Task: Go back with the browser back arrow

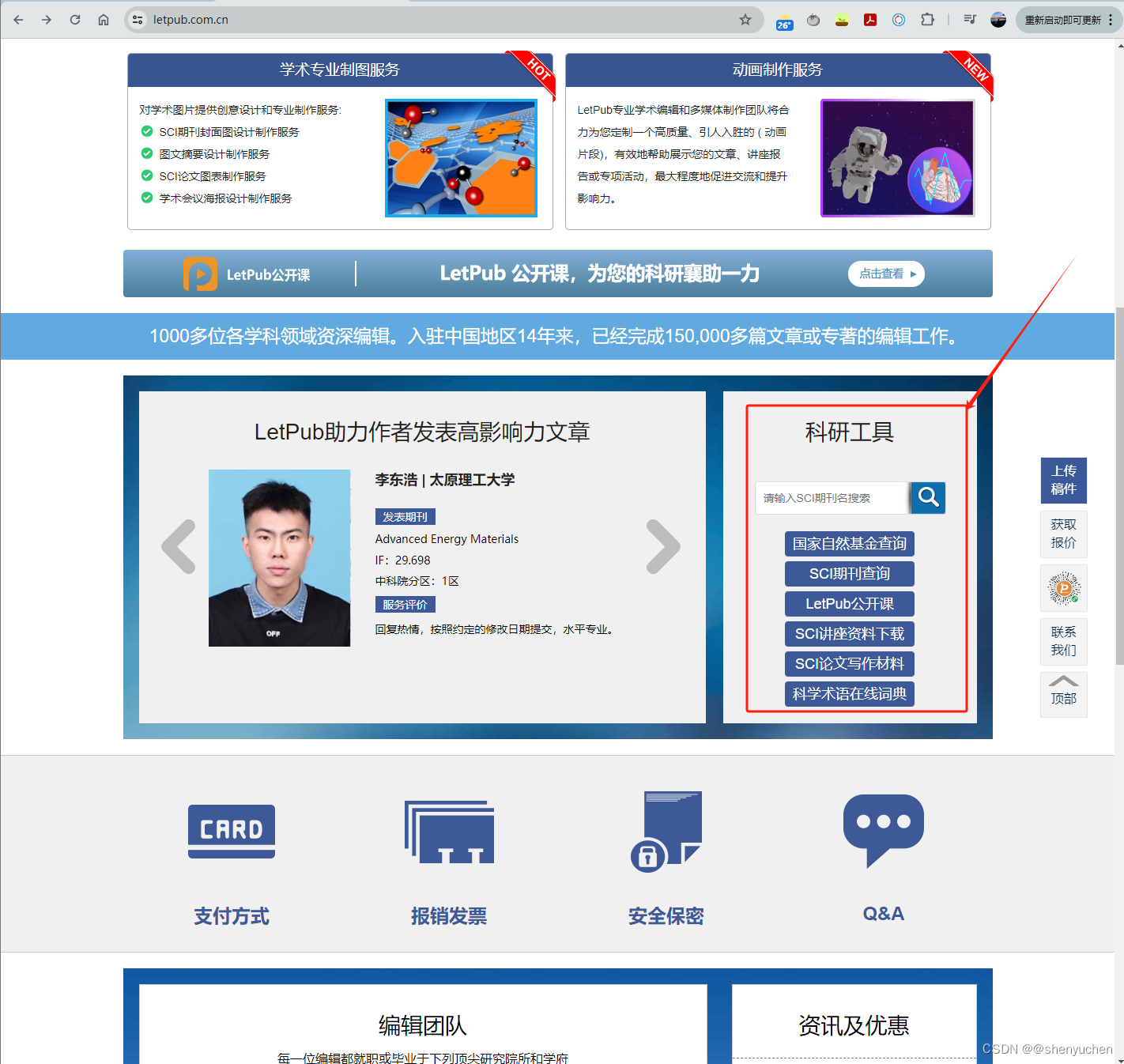Action: 18,20
